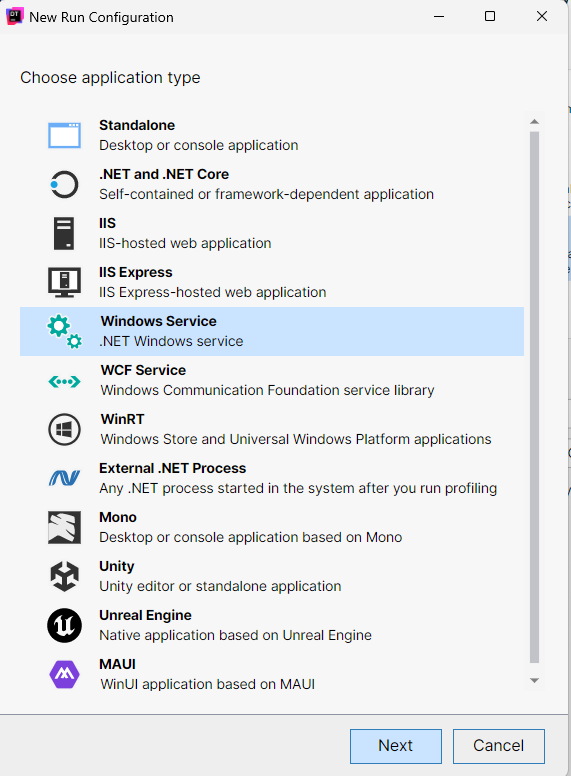Click 'Any .NET process started in the system' description

(x=298, y=488)
